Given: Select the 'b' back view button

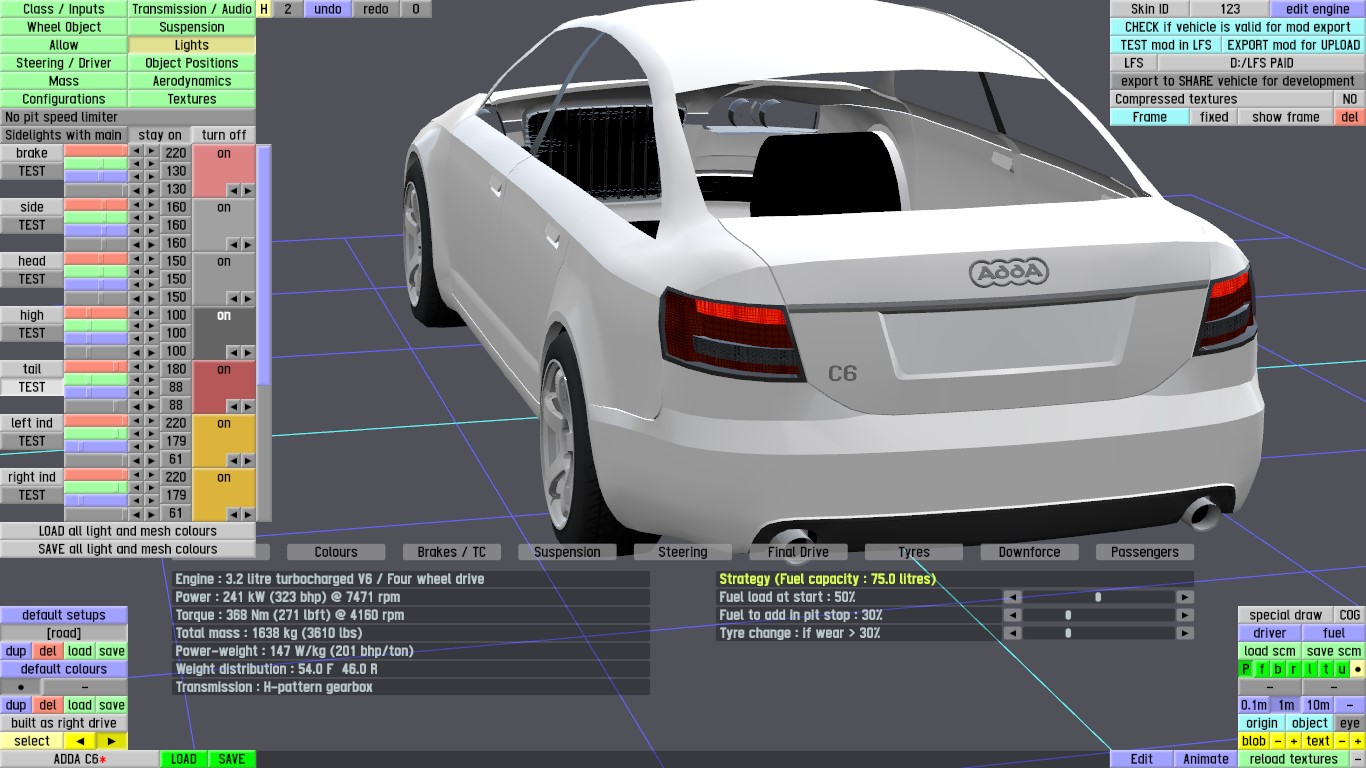Looking at the screenshot, I should pos(1278,669).
